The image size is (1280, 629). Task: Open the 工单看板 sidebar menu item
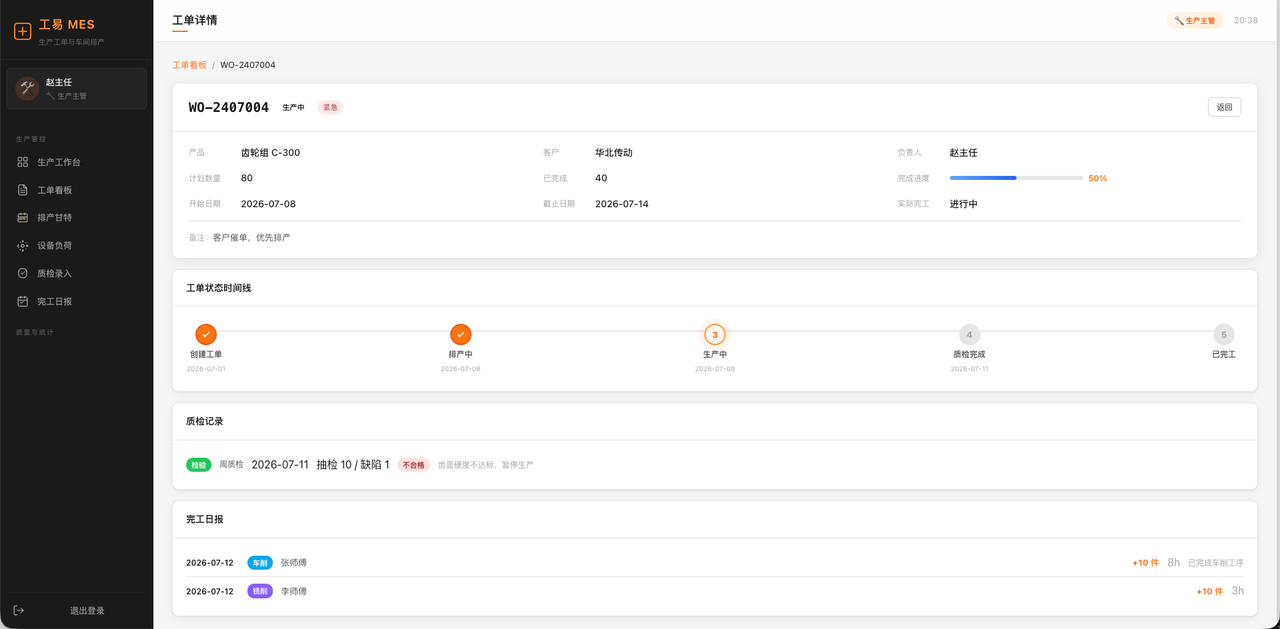tap(77, 190)
